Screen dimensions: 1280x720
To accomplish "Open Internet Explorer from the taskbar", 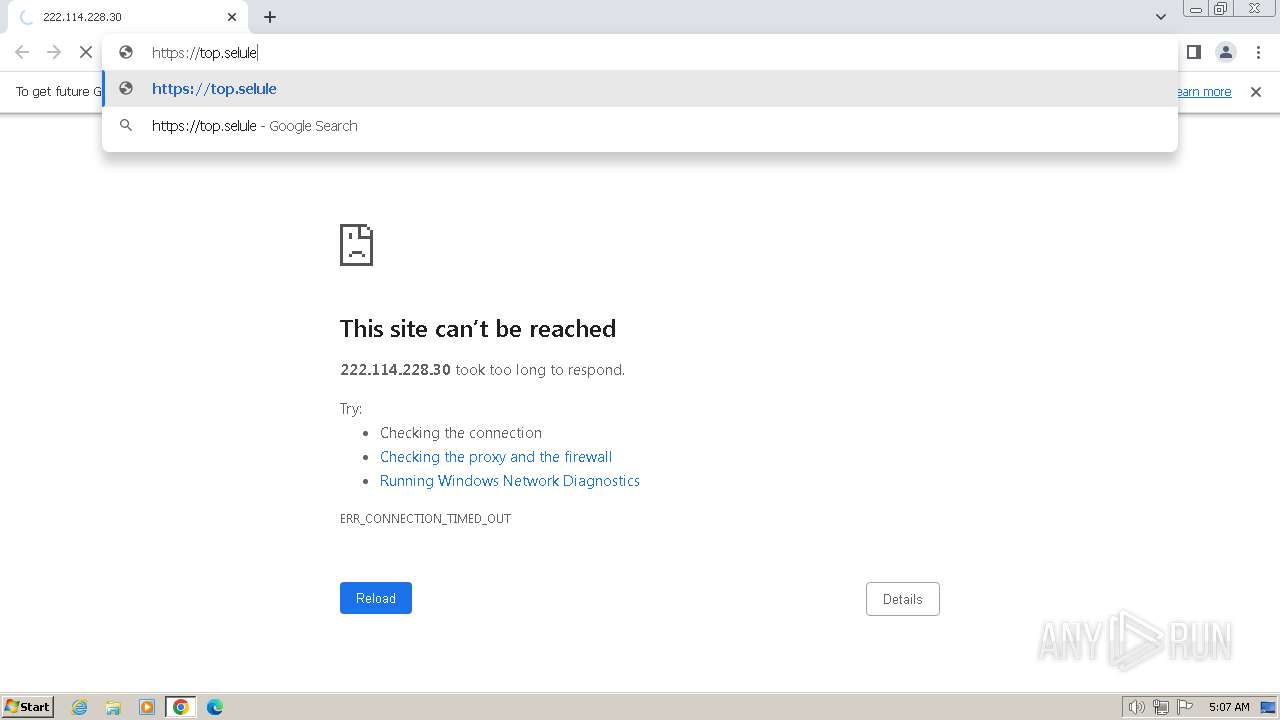I will pos(80,707).
